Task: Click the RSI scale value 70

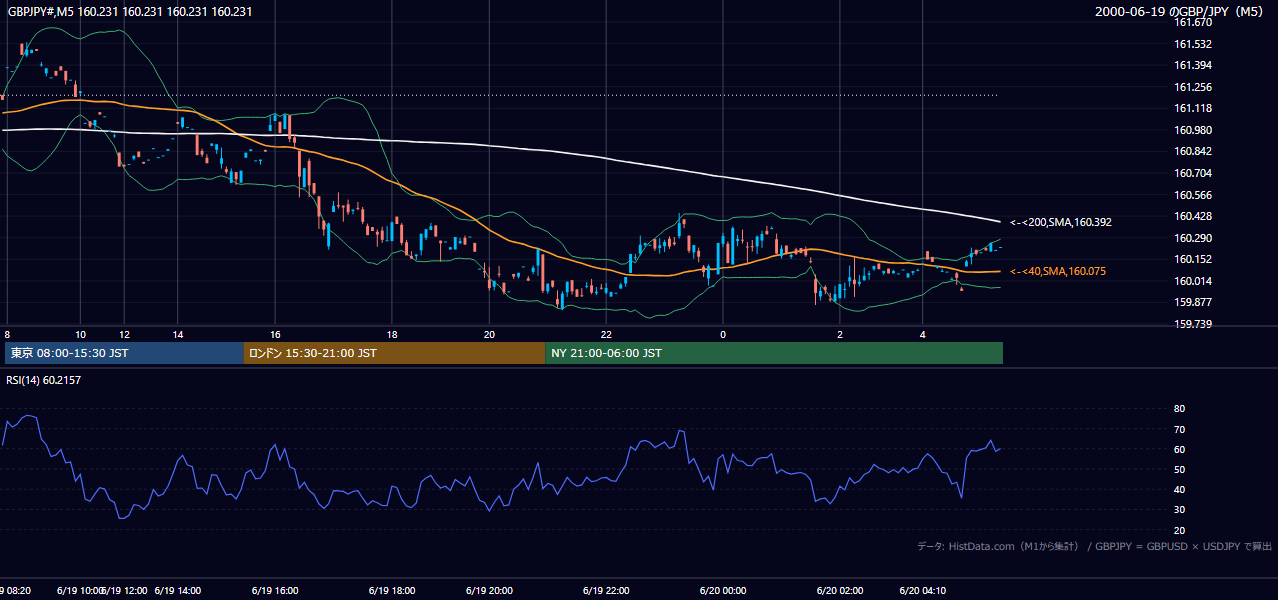Action: click(1179, 429)
